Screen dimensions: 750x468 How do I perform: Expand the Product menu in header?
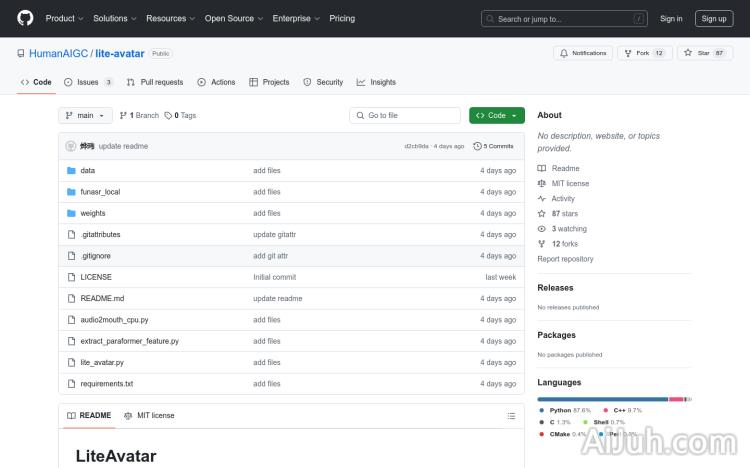[64, 18]
